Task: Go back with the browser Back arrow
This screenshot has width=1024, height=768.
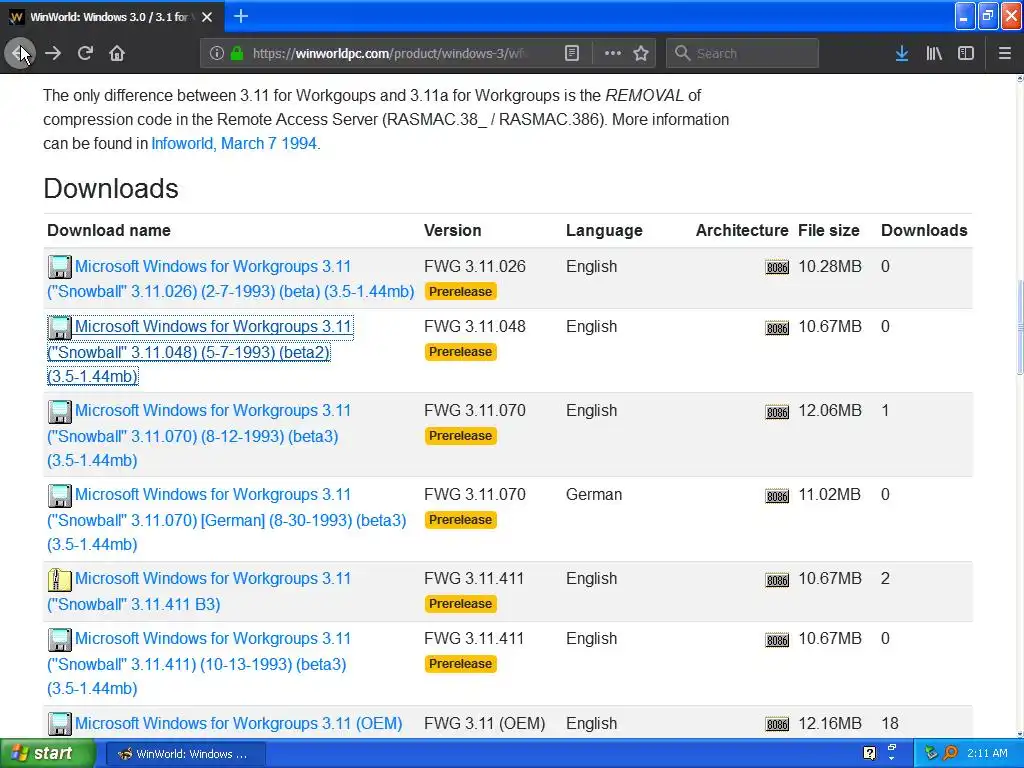Action: click(20, 53)
